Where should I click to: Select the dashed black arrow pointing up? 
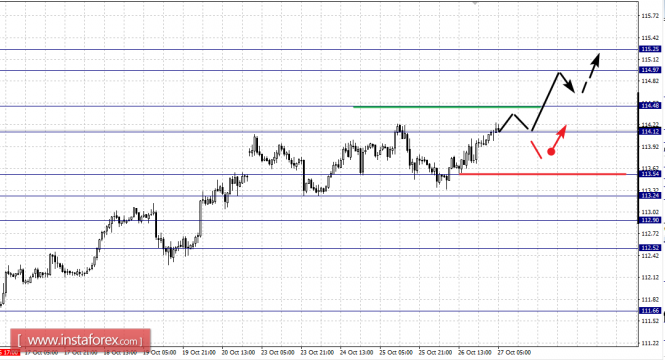590,73
